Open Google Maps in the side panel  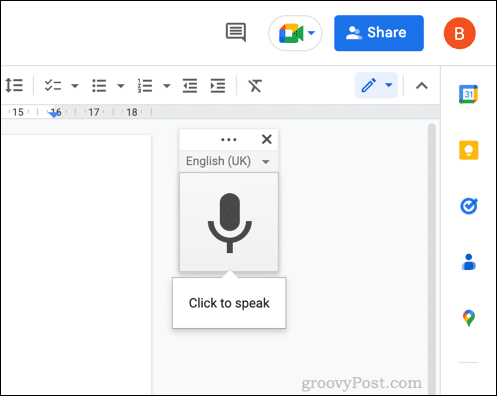[469, 318]
